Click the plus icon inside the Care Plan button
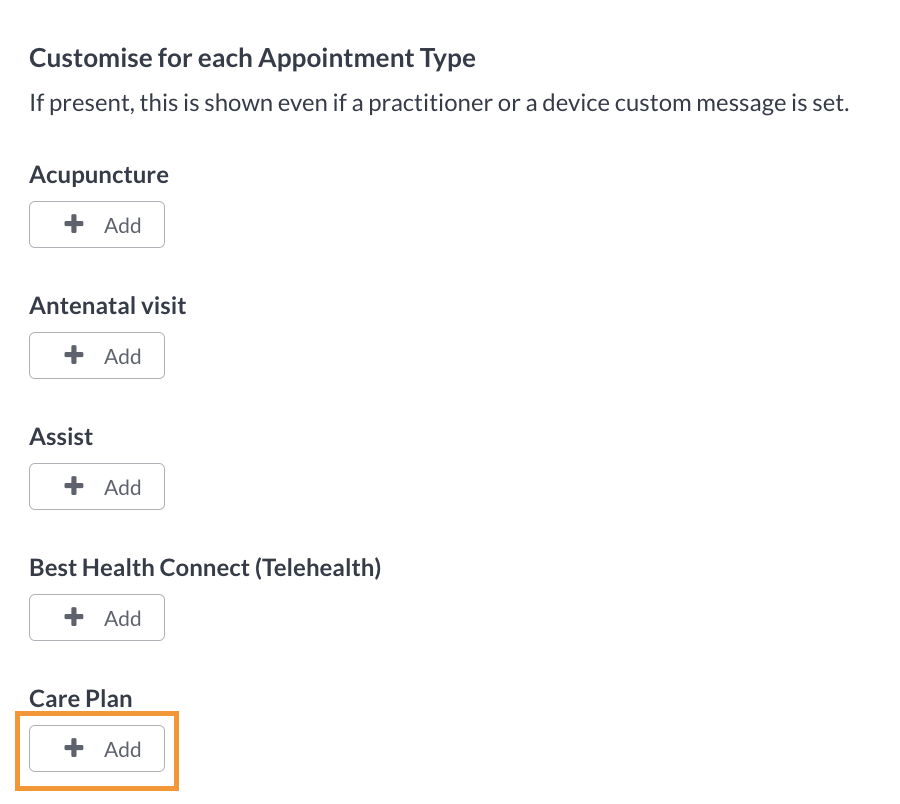900x804 pixels. (72, 748)
